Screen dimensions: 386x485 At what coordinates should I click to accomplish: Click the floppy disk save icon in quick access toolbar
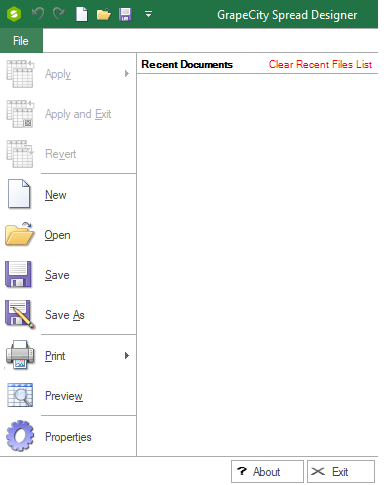pyautogui.click(x=125, y=14)
